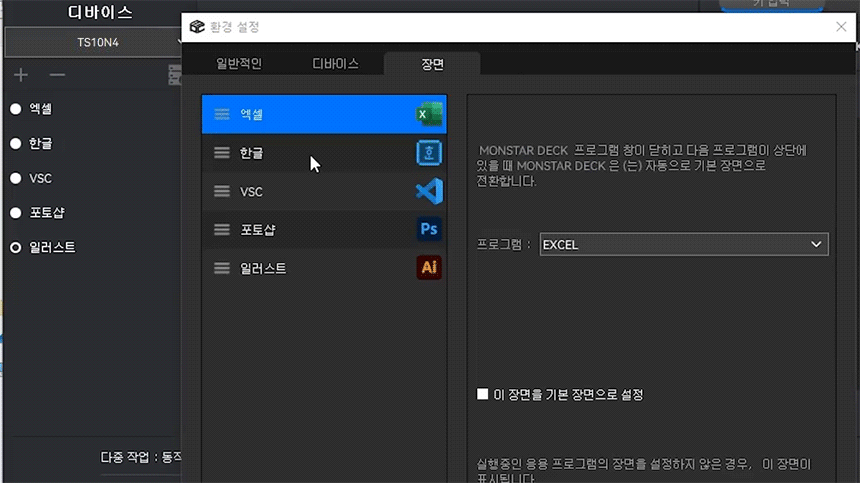Select the 포토샵 radio button in sidebar
The height and width of the screenshot is (483, 860).
point(16,213)
